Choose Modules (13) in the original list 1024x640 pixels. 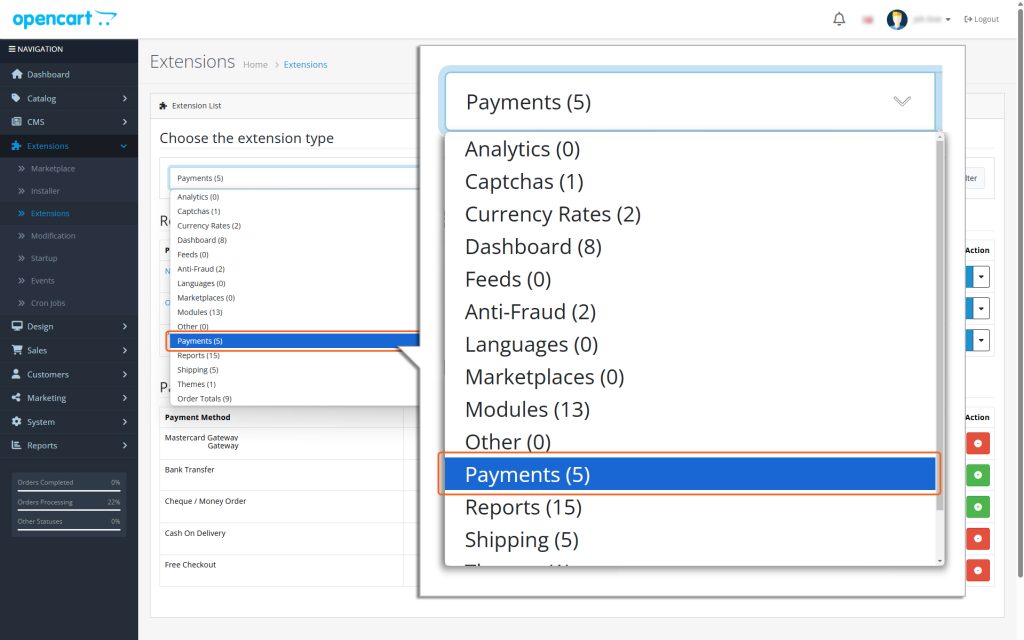coord(200,312)
